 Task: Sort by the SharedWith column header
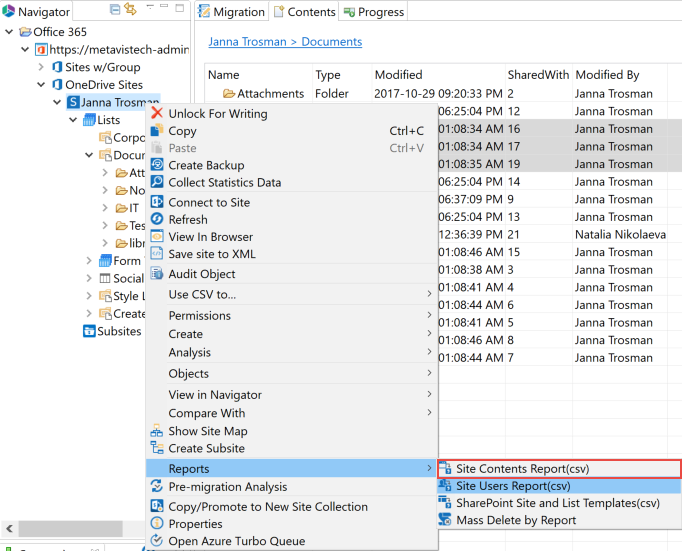[538, 75]
